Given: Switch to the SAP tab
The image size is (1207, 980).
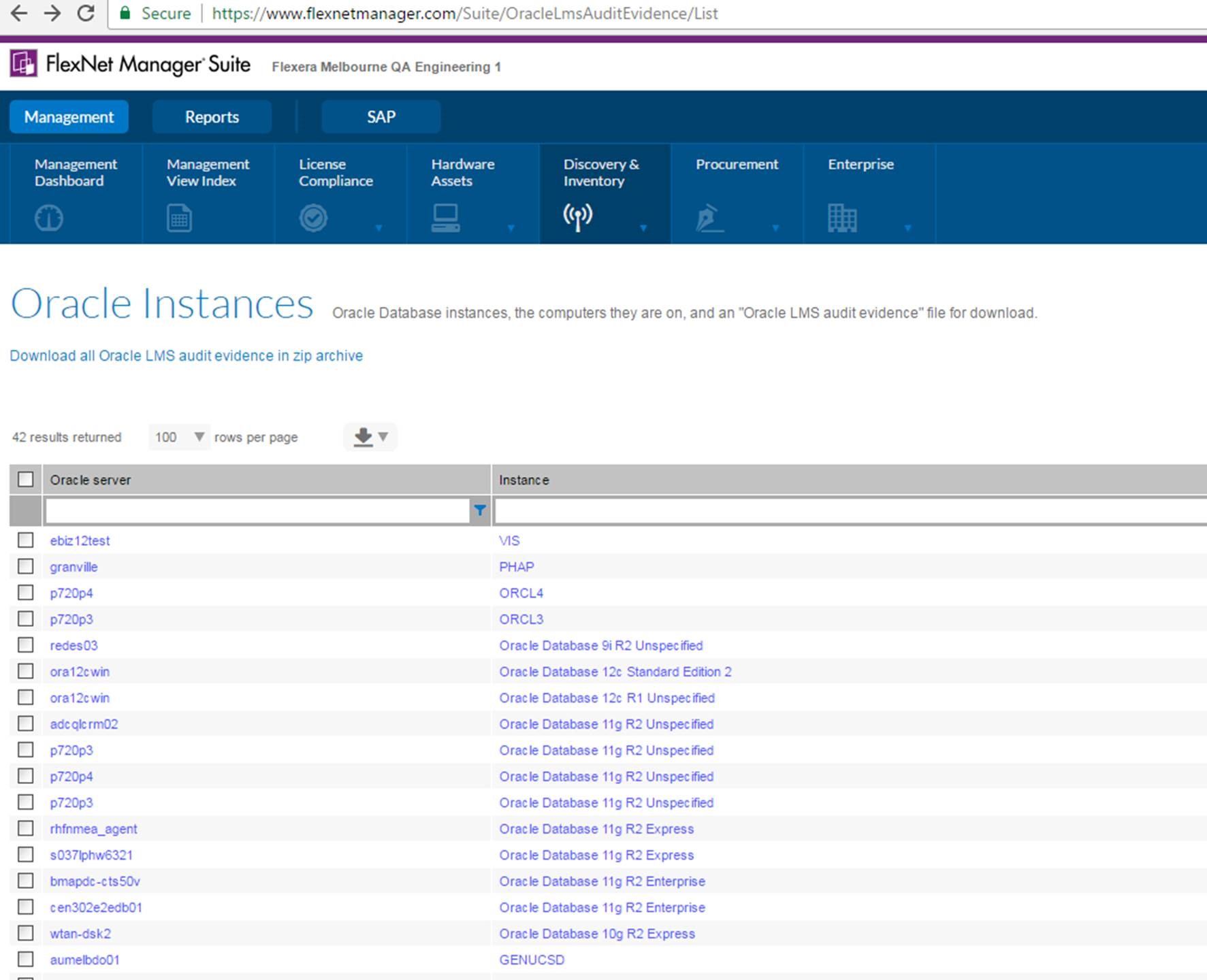Looking at the screenshot, I should click(381, 117).
